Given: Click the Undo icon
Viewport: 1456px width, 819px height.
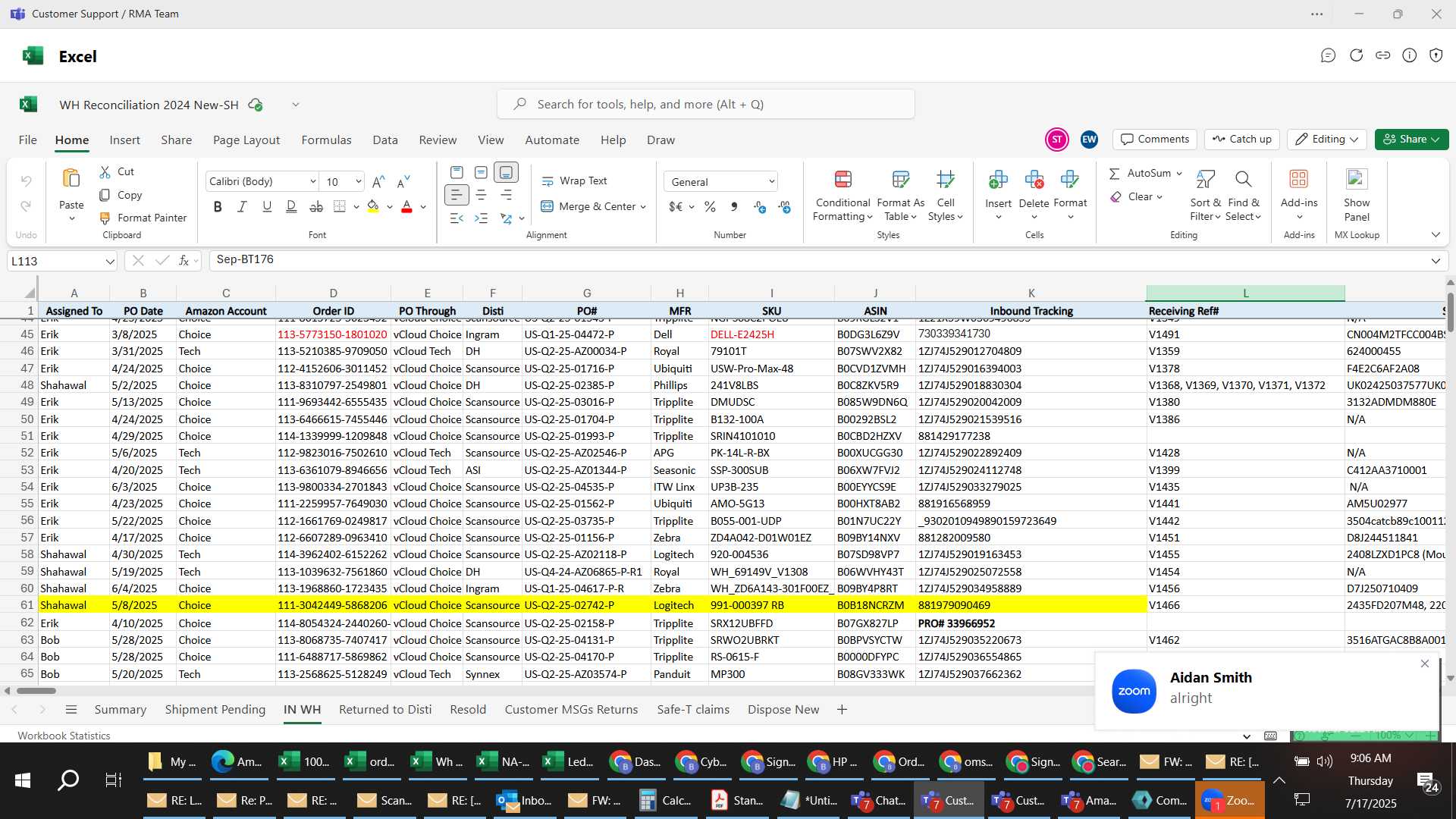Looking at the screenshot, I should click(x=26, y=180).
